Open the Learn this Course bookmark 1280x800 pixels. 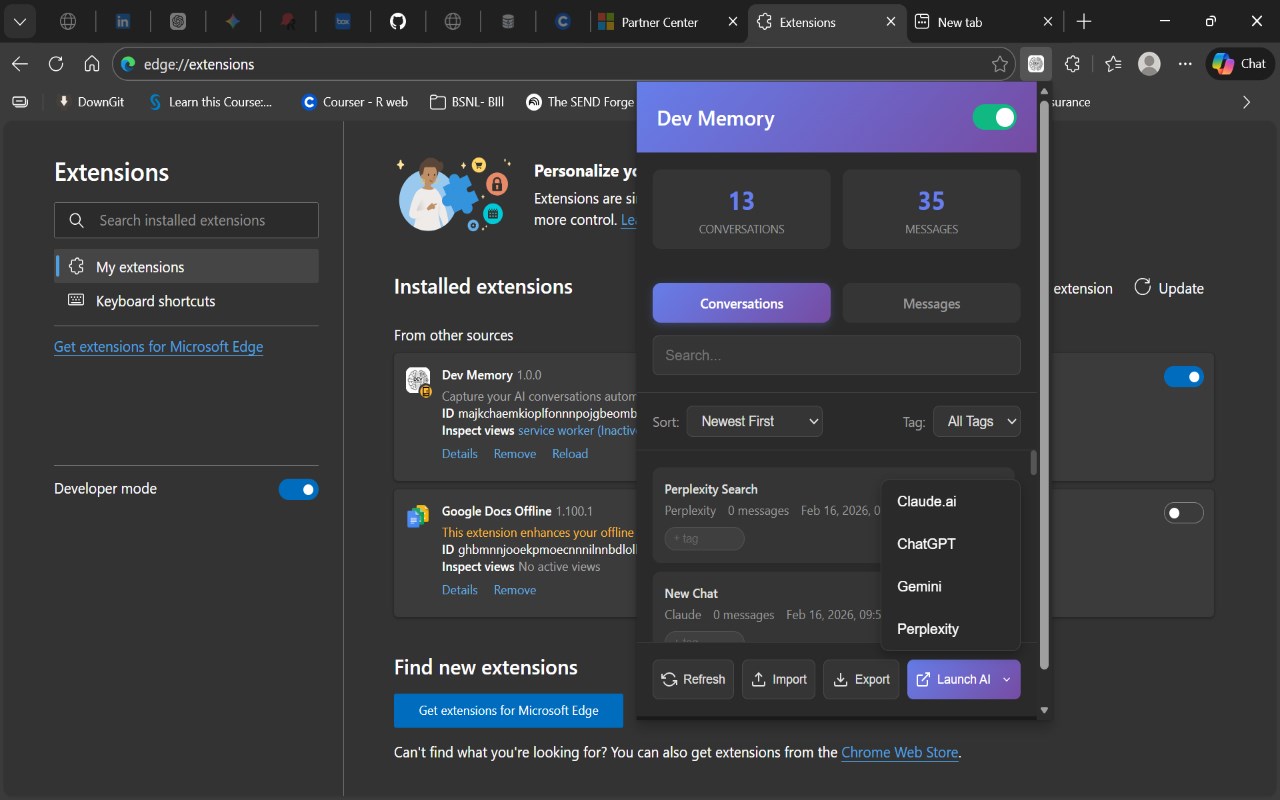[210, 102]
